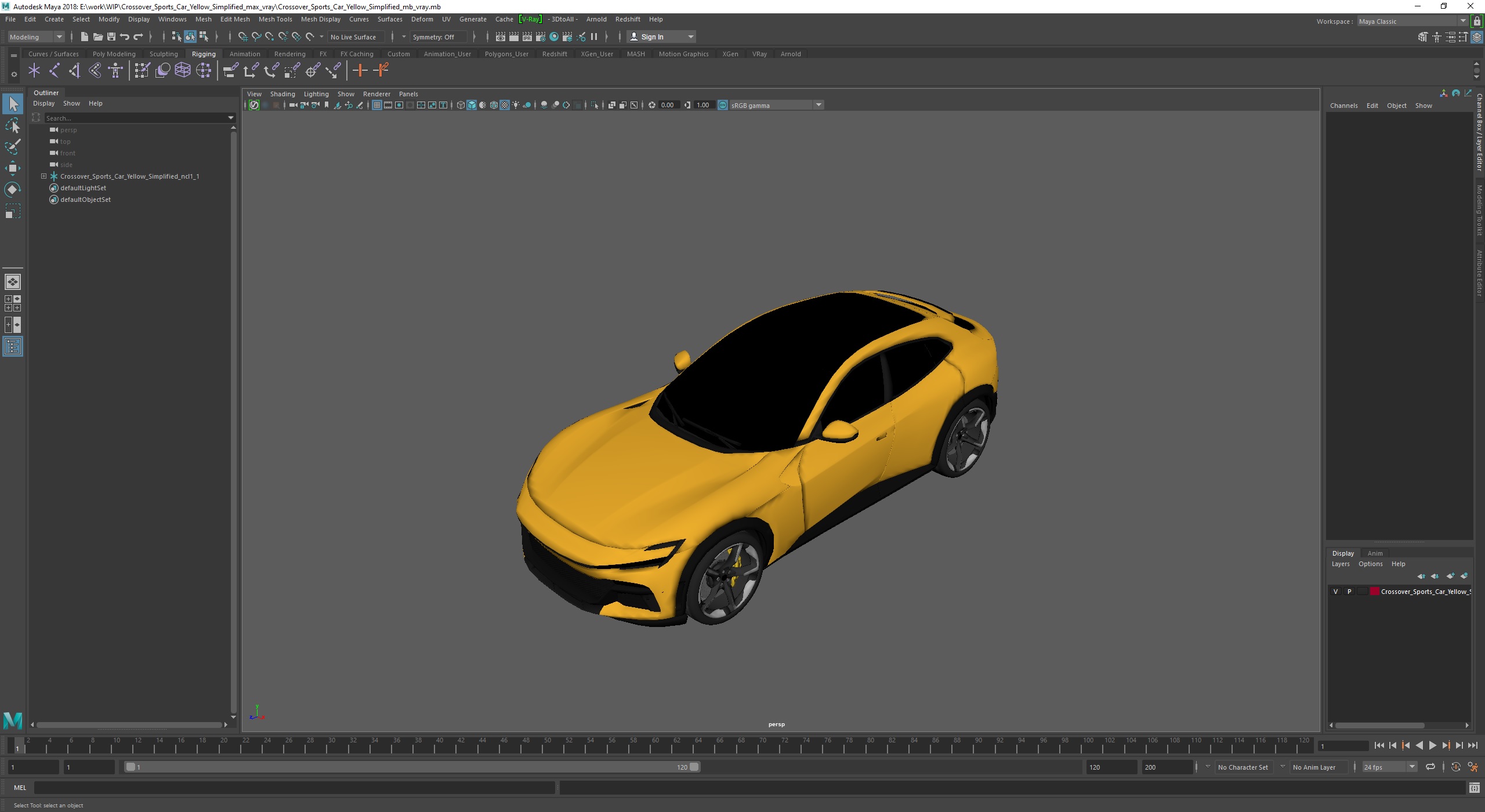Click the Create IK Handle shelf icon
The image size is (1485, 812).
point(75,71)
